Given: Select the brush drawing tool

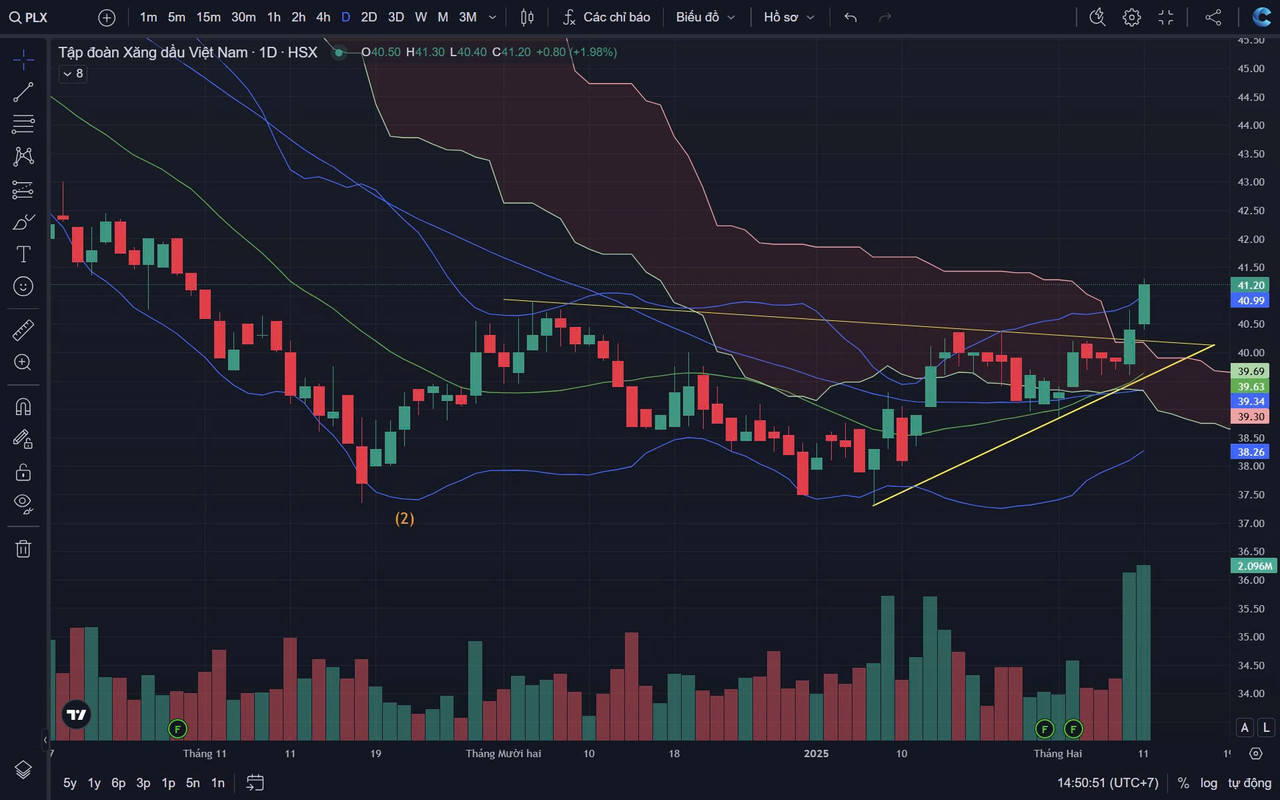Looking at the screenshot, I should tap(23, 221).
